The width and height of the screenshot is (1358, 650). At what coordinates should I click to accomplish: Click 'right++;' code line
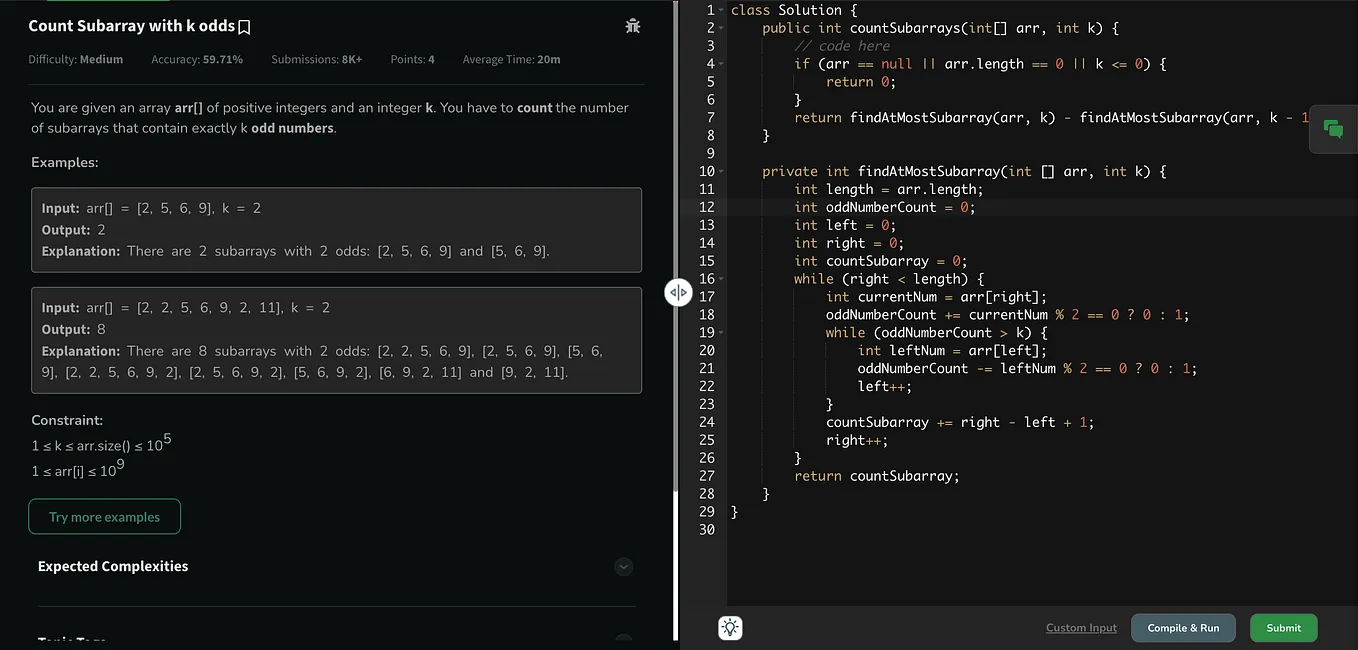pyautogui.click(x=857, y=440)
